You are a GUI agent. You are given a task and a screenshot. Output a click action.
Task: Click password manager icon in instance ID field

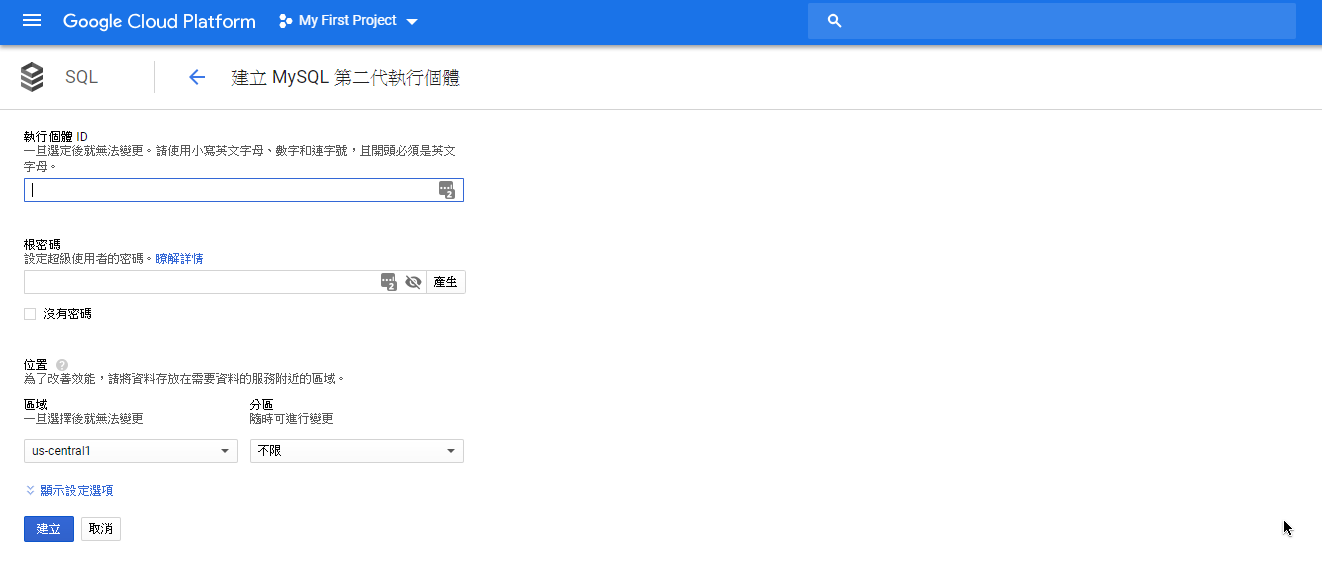447,190
